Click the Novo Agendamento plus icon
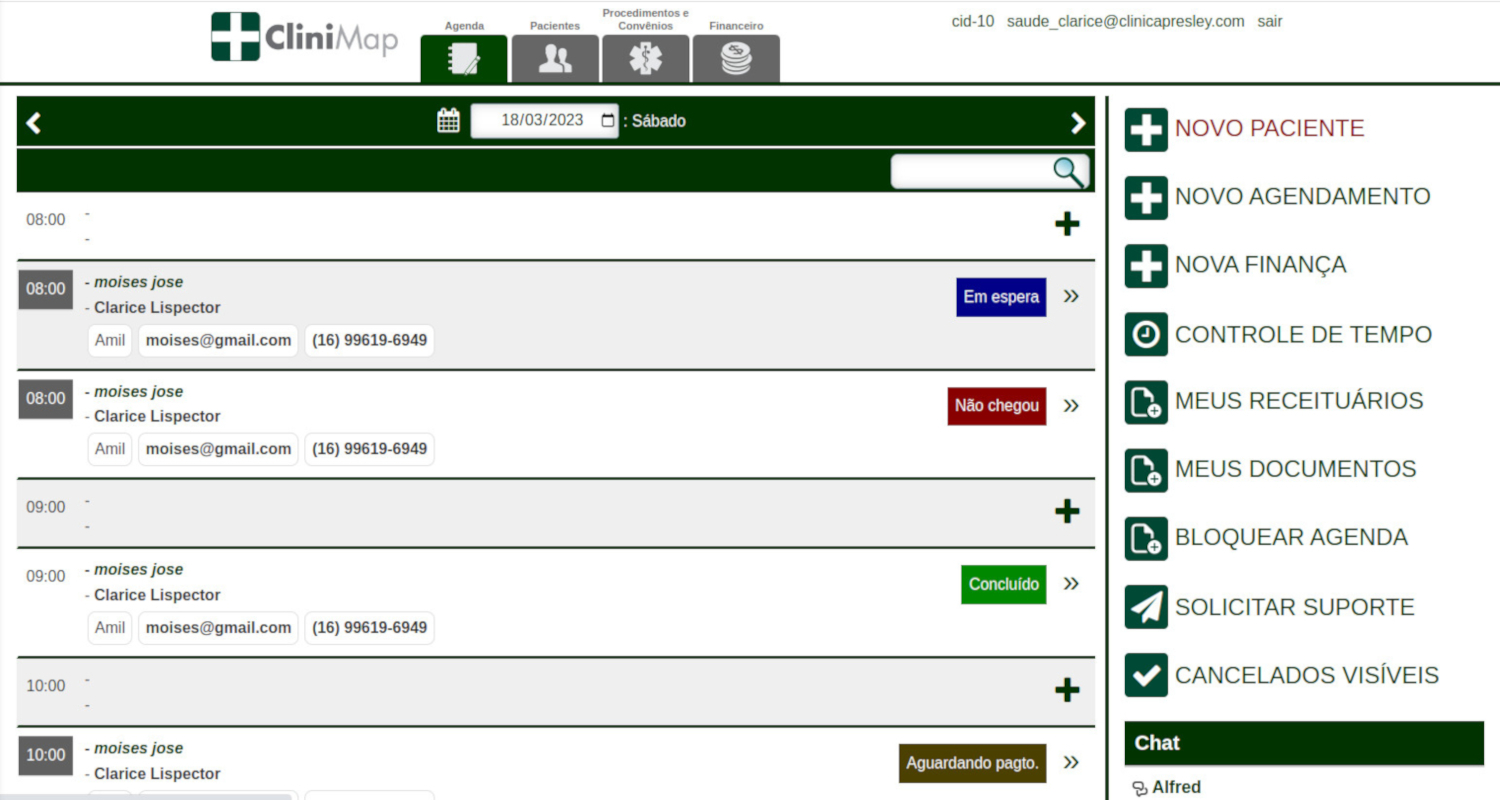This screenshot has height=800, width=1500. coord(1146,198)
